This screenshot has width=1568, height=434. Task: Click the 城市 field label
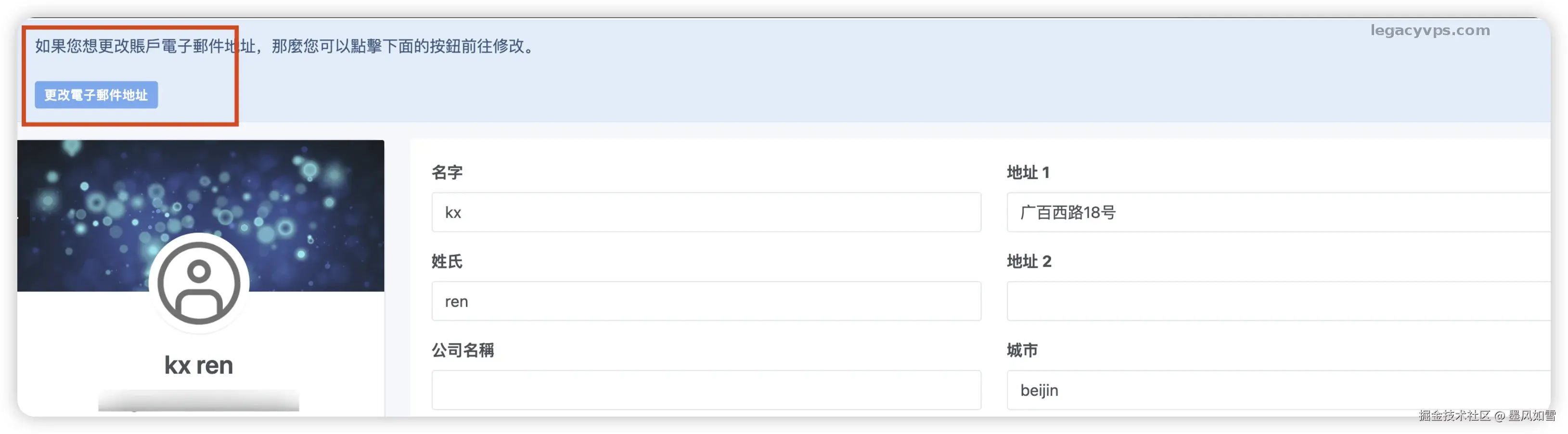tap(1022, 351)
